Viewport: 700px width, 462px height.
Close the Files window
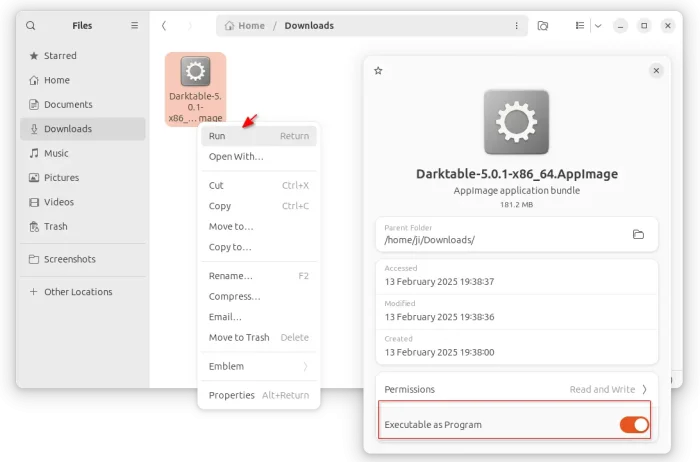pyautogui.click(x=668, y=26)
